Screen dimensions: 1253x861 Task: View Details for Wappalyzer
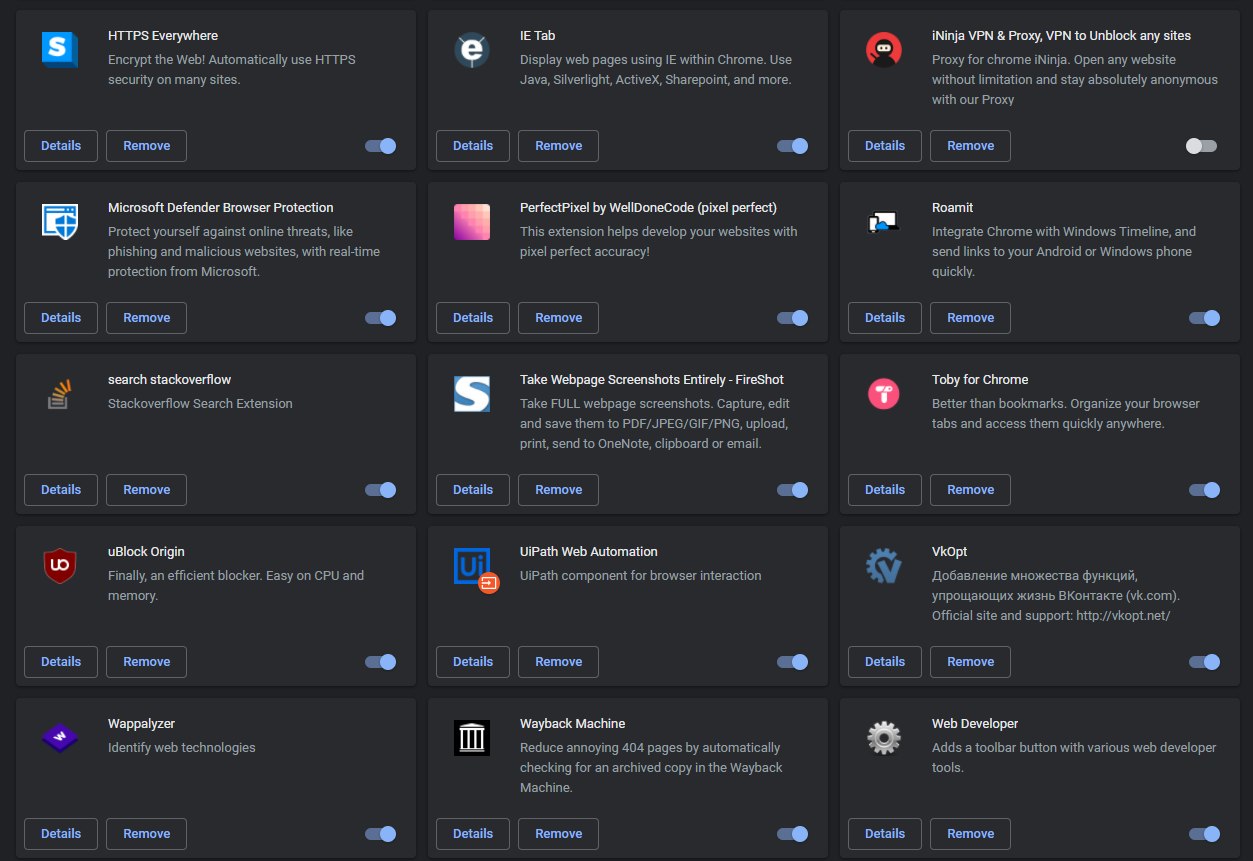coord(61,834)
